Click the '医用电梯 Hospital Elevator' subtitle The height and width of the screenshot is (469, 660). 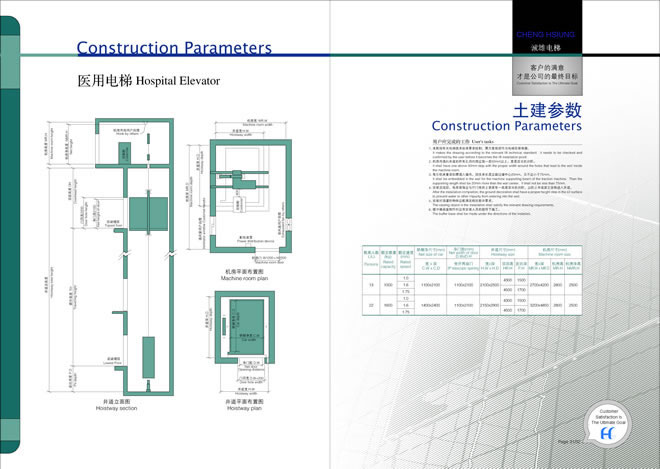149,80
